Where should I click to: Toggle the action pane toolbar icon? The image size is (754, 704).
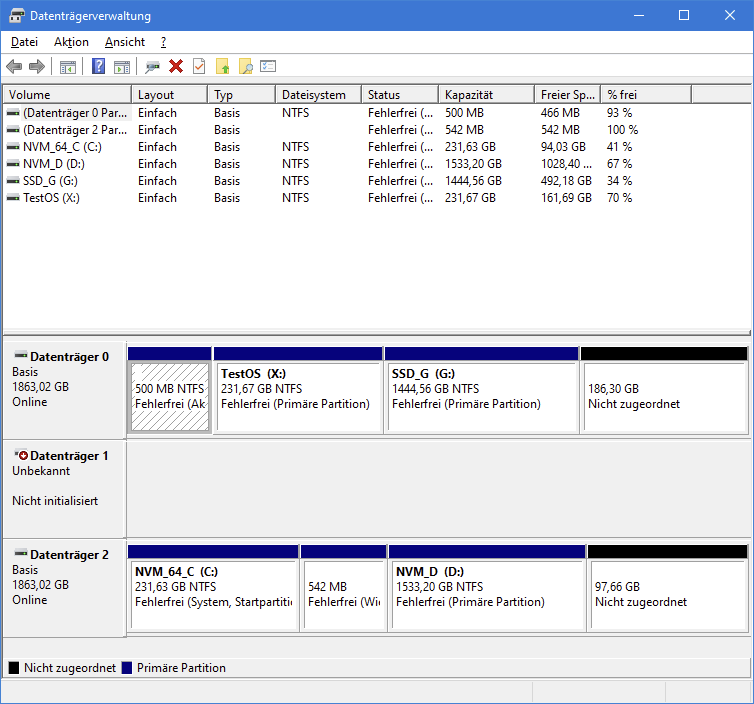[122, 67]
